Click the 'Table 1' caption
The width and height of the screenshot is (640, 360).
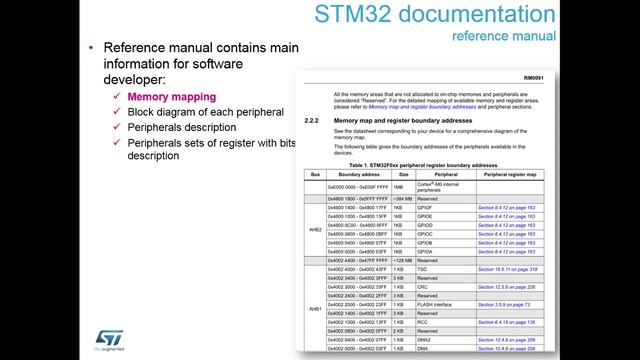tap(423, 165)
